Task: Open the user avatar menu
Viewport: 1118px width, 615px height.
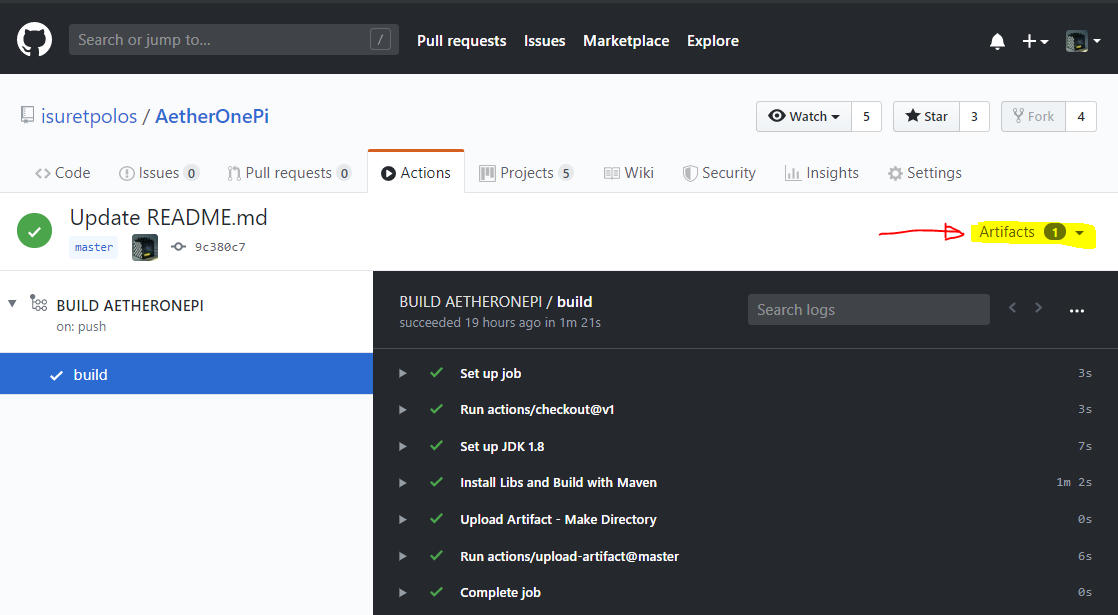Action: pos(1082,41)
